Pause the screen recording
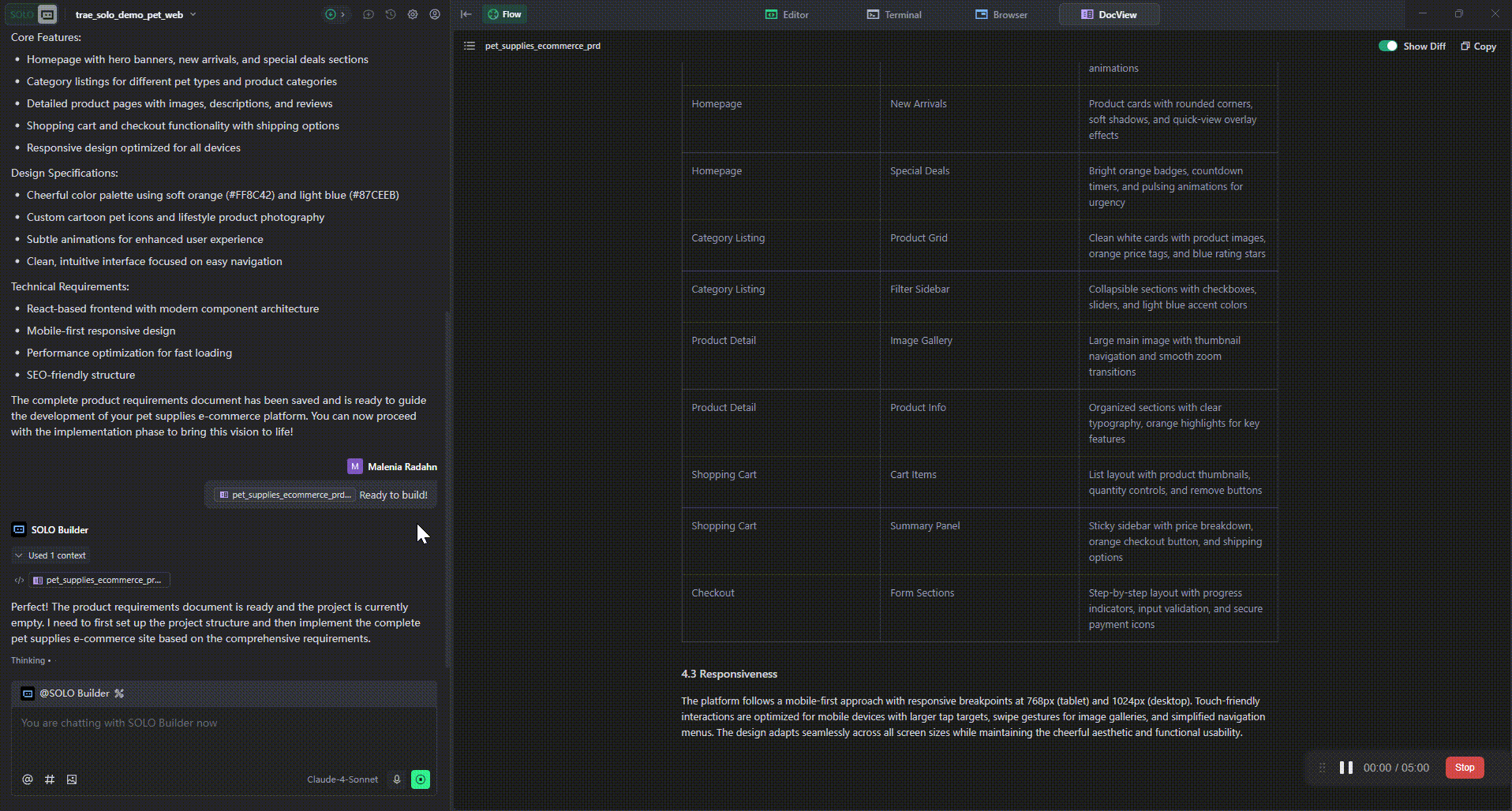The width and height of the screenshot is (1512, 811). 1346,768
